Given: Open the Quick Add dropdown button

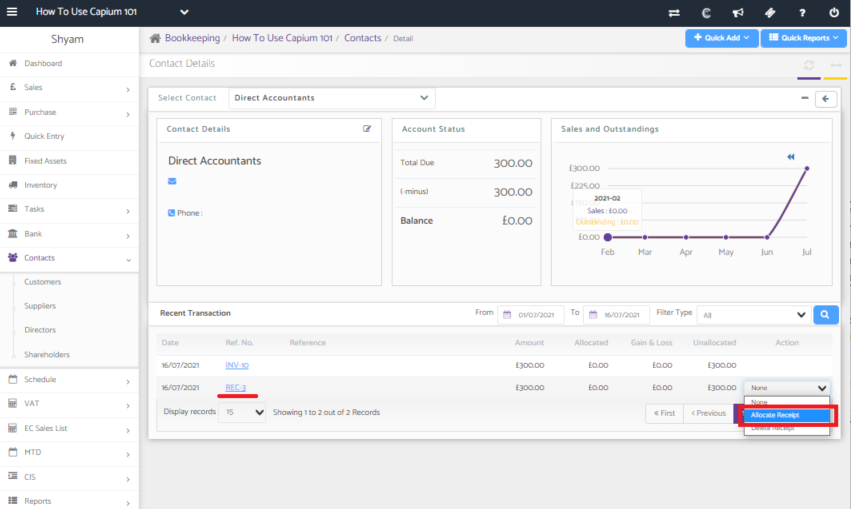Looking at the screenshot, I should click(721, 38).
